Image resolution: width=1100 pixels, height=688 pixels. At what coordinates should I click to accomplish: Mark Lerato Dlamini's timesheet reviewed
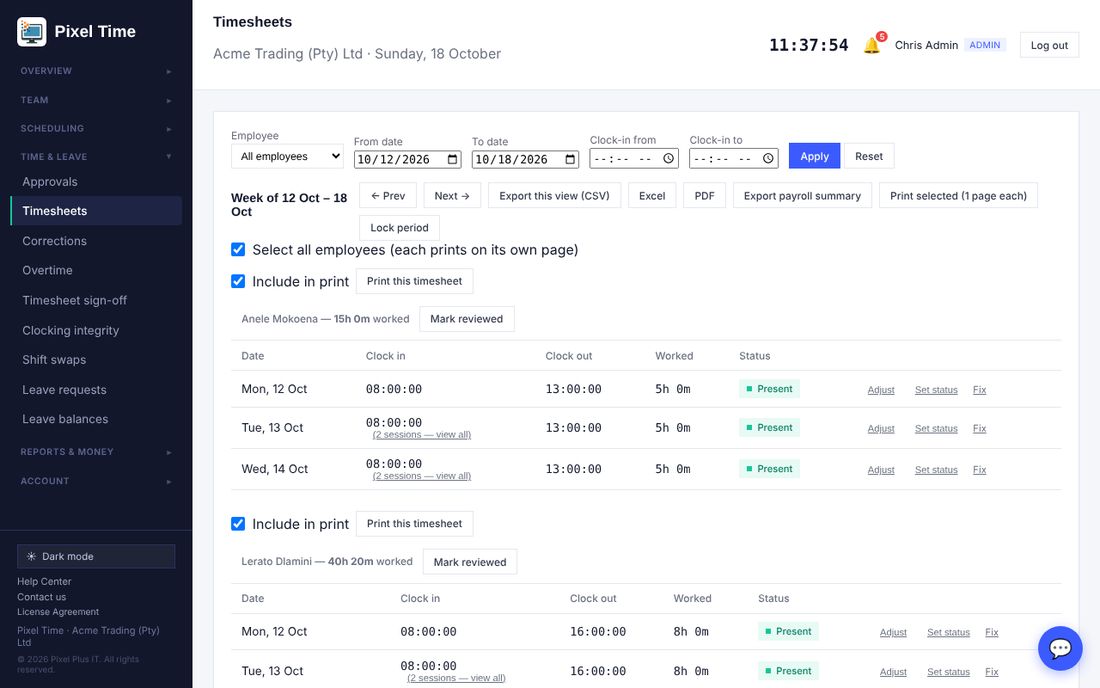(470, 562)
